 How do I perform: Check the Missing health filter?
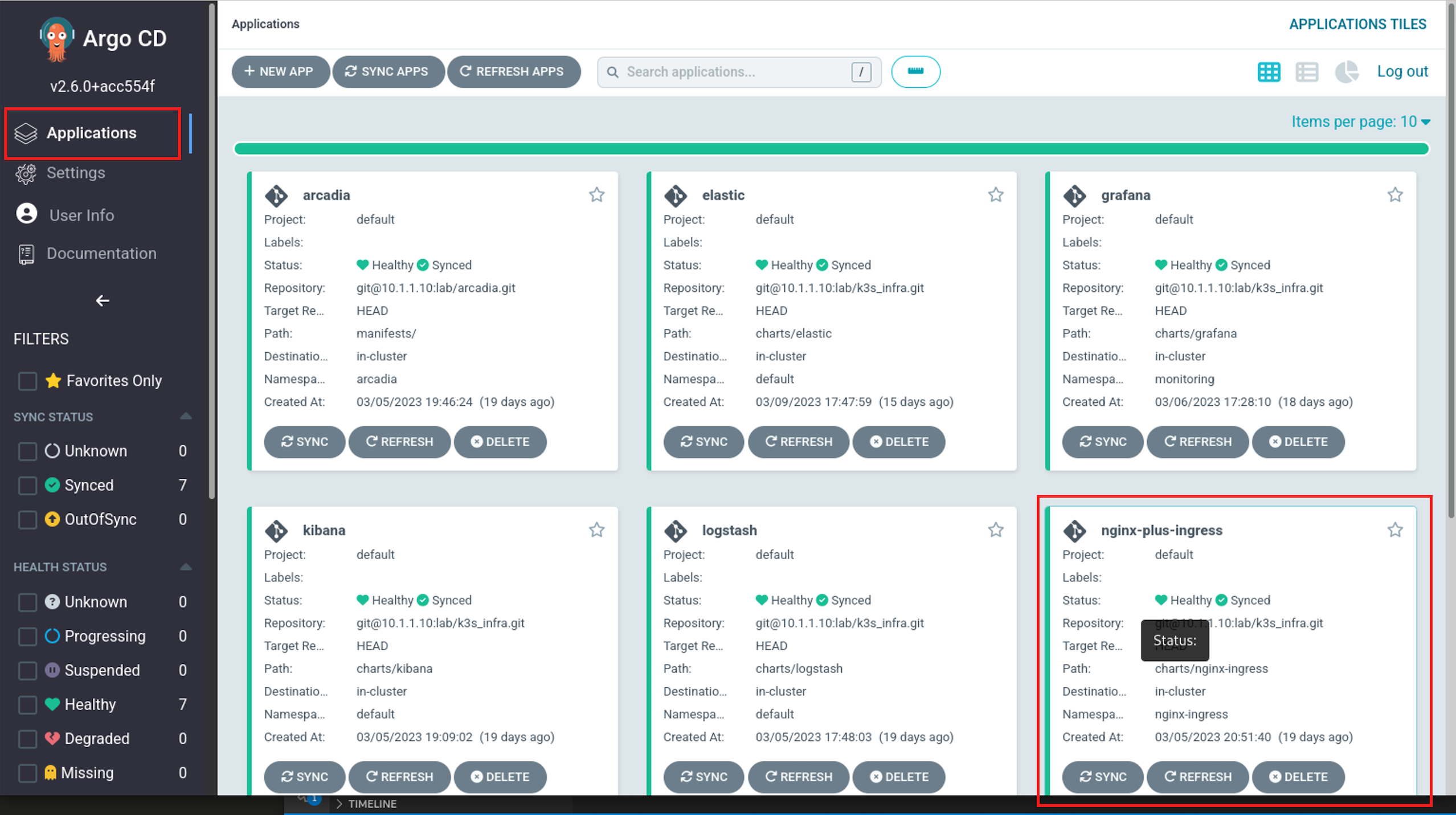27,773
